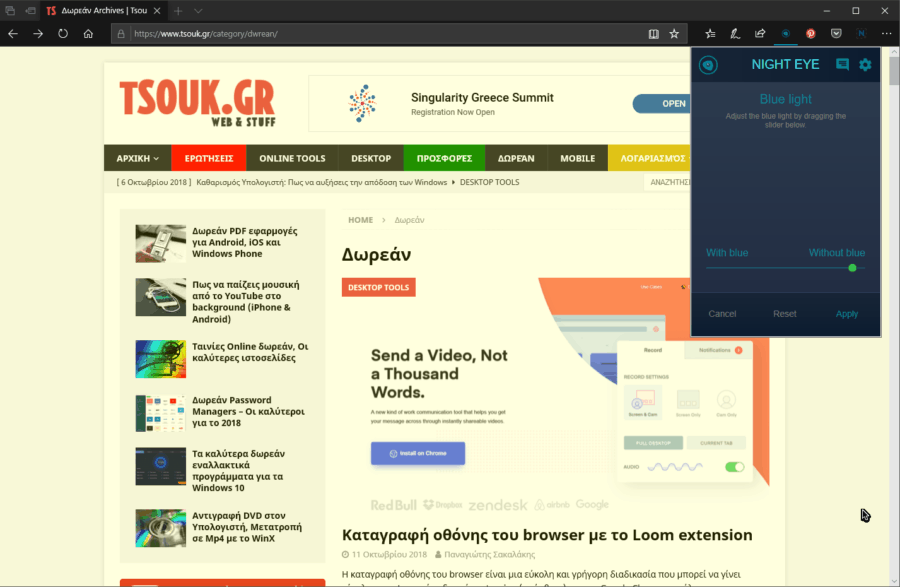
Task: Open the ONLINE TOOLS menu item
Action: (x=292, y=158)
